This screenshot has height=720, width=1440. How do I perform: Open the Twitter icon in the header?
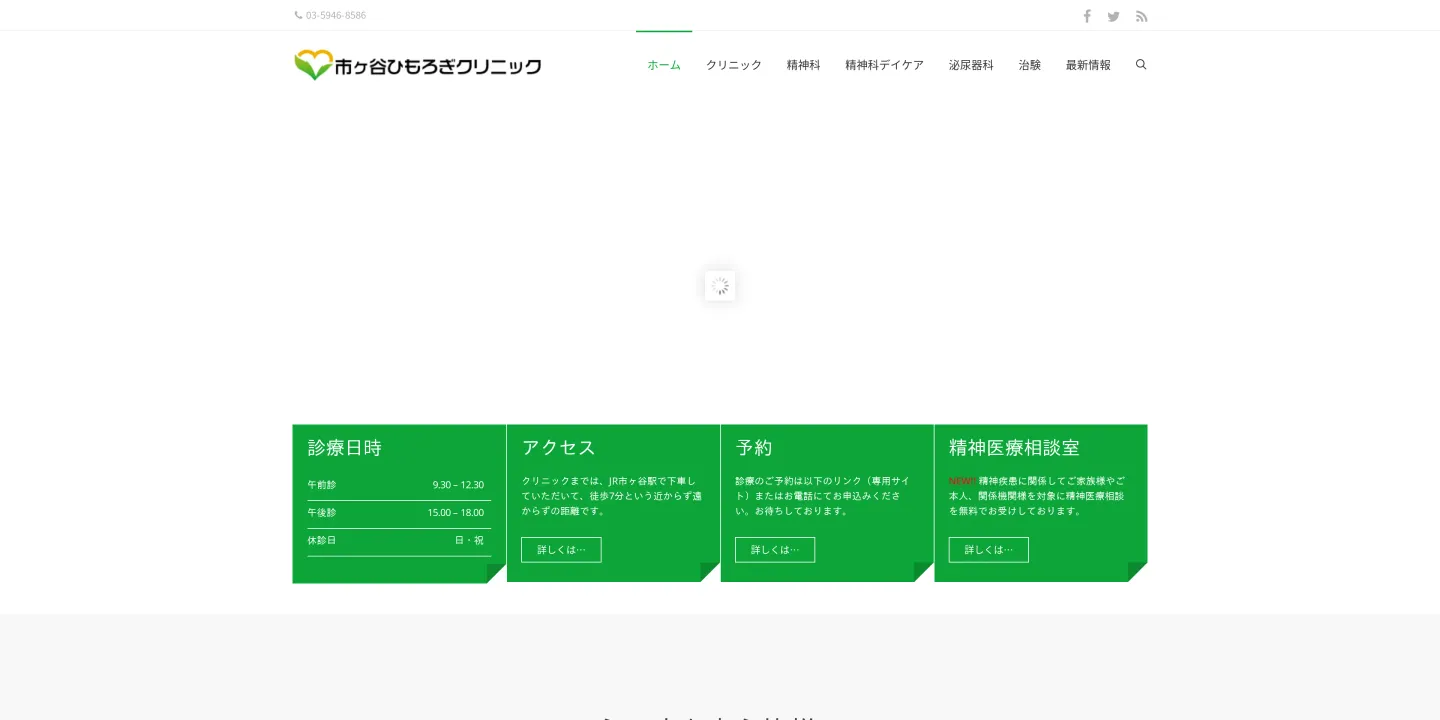[x=1113, y=16]
